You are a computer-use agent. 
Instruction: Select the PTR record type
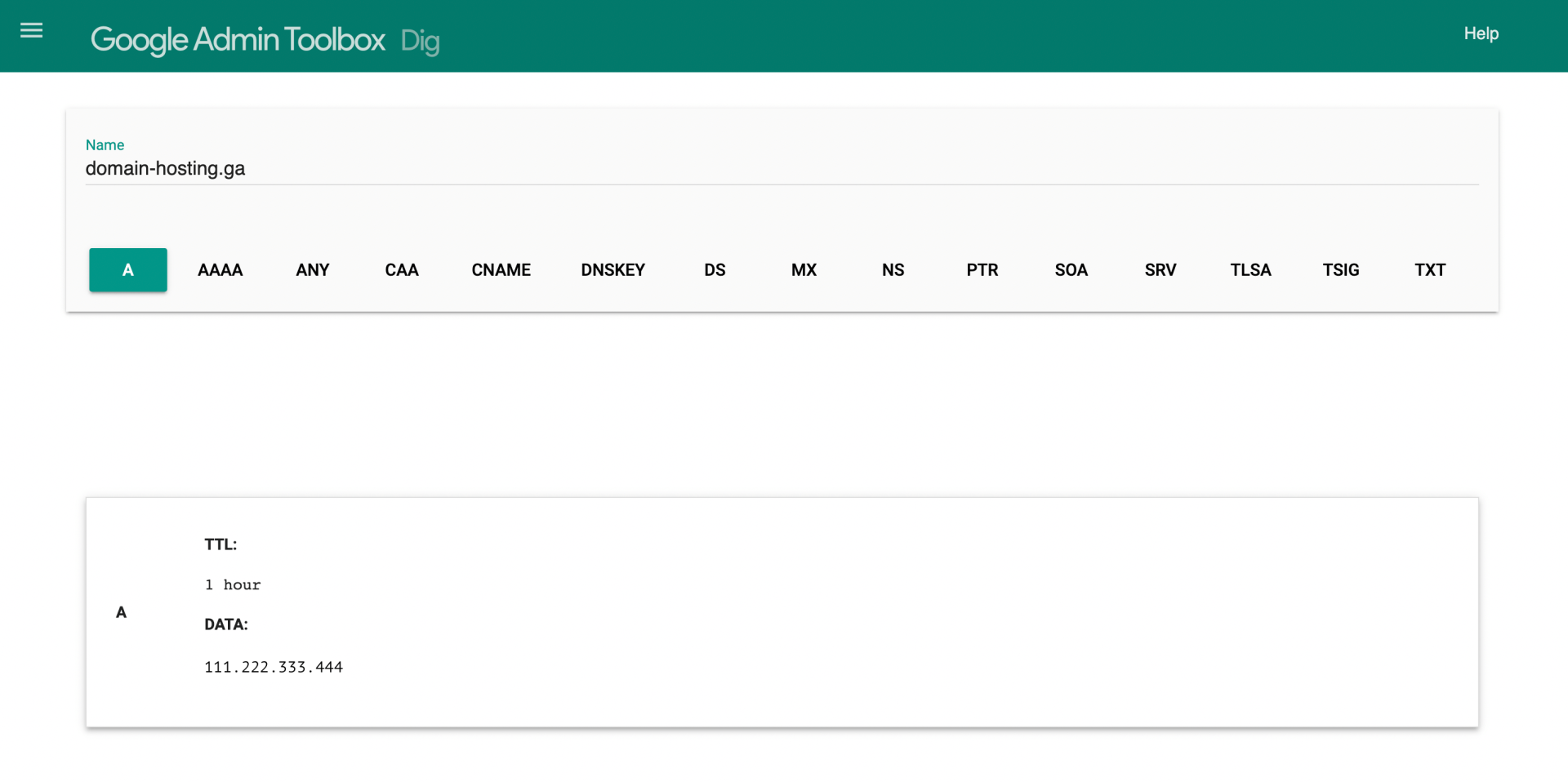pos(982,270)
